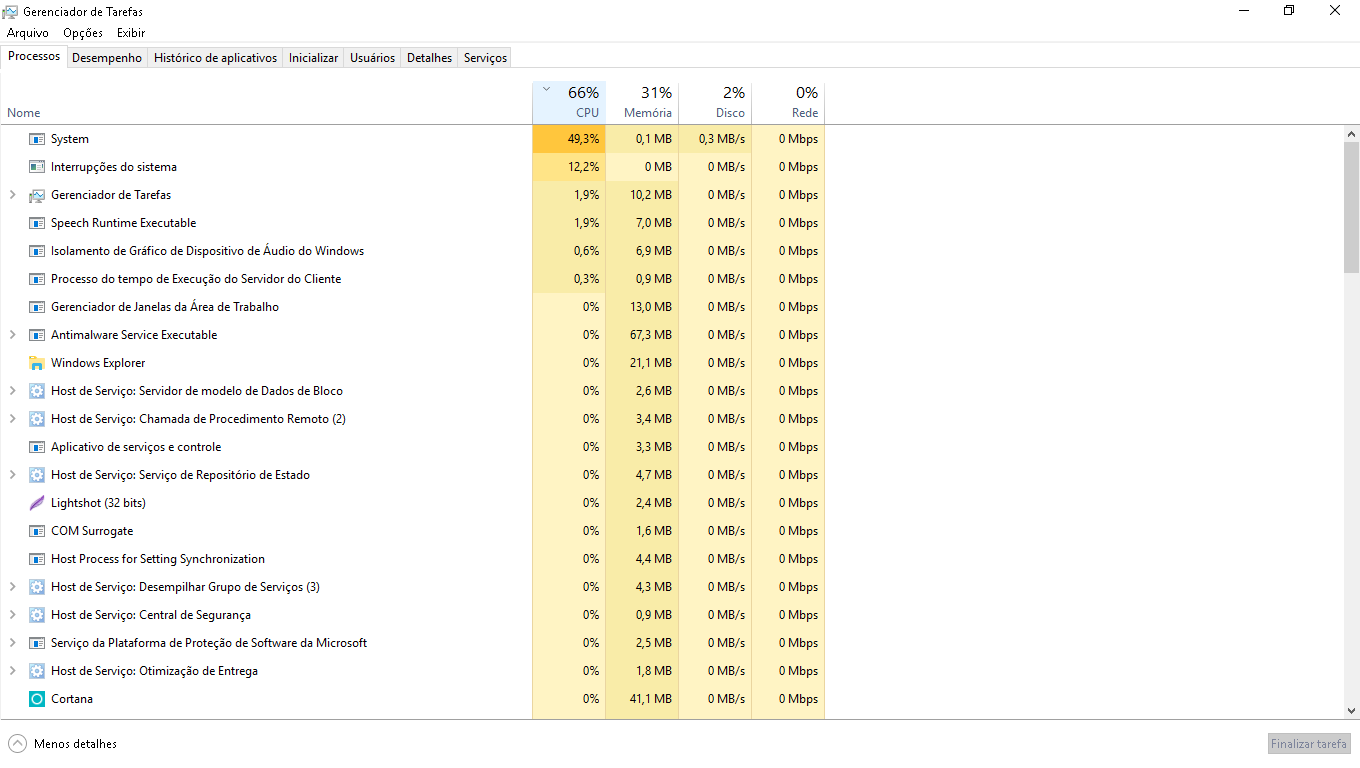
Task: Select the Processos tab
Action: 34,56
